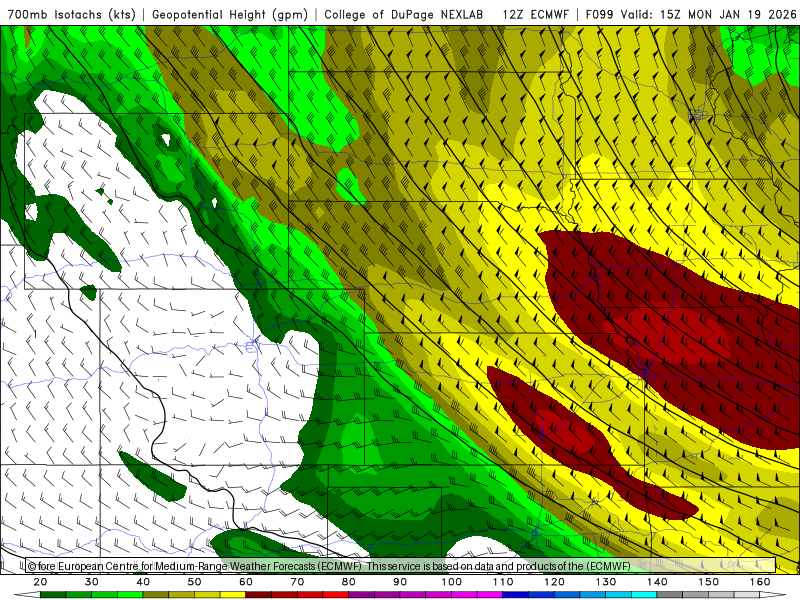Click the '140' colorbar label
This screenshot has width=800, height=600.
657,582
